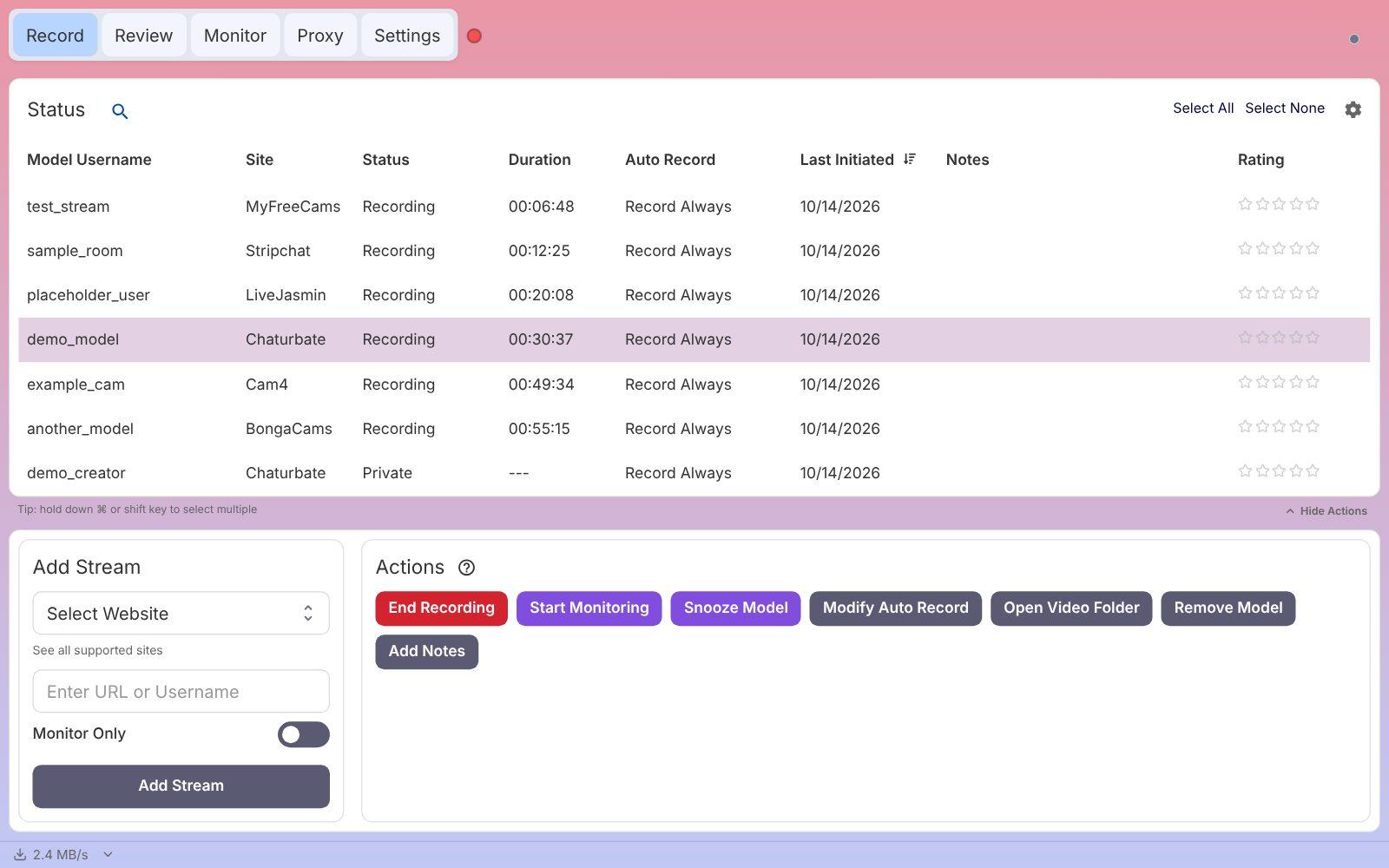Click the 2.4 MB/s speed text
Image resolution: width=1389 pixels, height=868 pixels.
[60, 855]
